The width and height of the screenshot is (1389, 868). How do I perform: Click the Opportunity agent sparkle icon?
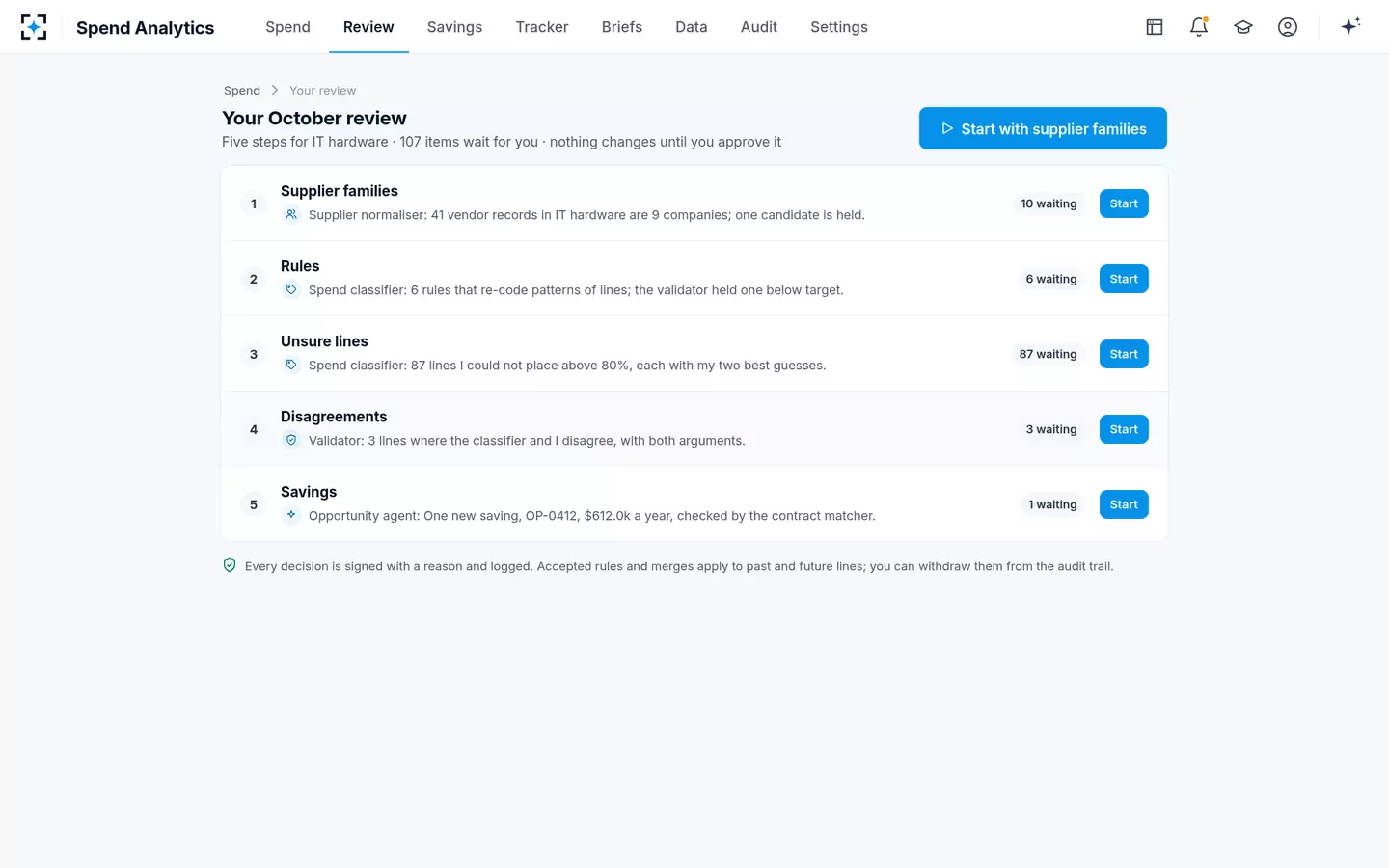tap(291, 516)
